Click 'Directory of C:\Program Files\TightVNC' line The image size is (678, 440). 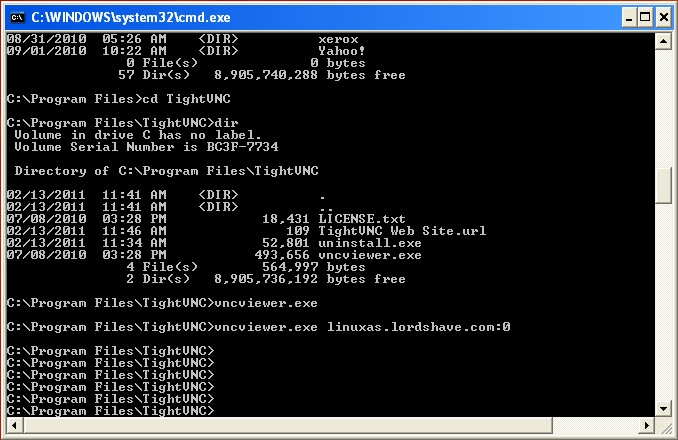[166, 171]
